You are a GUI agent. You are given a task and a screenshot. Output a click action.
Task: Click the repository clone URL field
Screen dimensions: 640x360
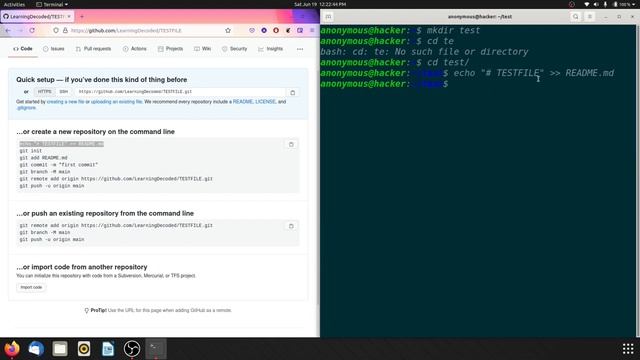pyautogui.click(x=180, y=92)
